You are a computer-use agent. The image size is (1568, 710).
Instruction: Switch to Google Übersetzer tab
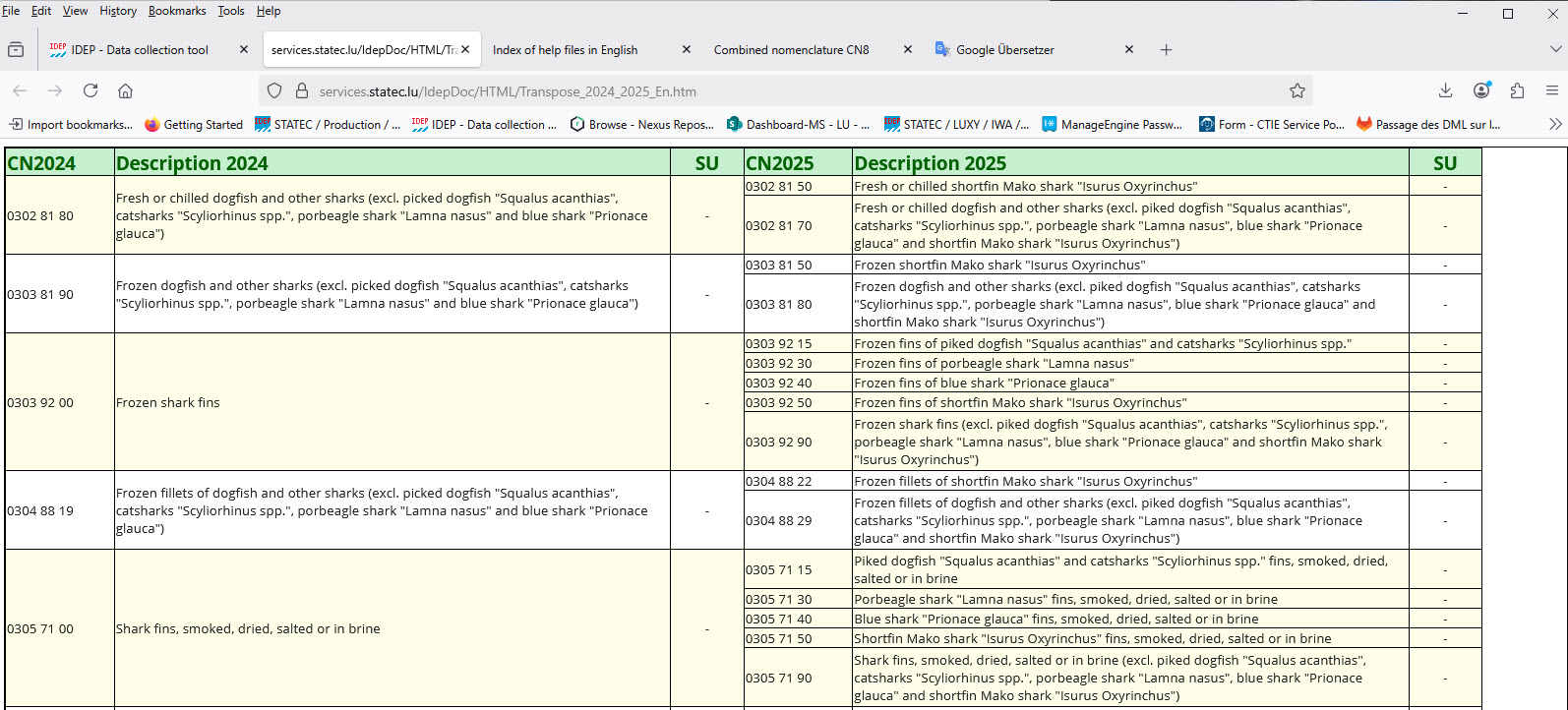[x=1004, y=50]
